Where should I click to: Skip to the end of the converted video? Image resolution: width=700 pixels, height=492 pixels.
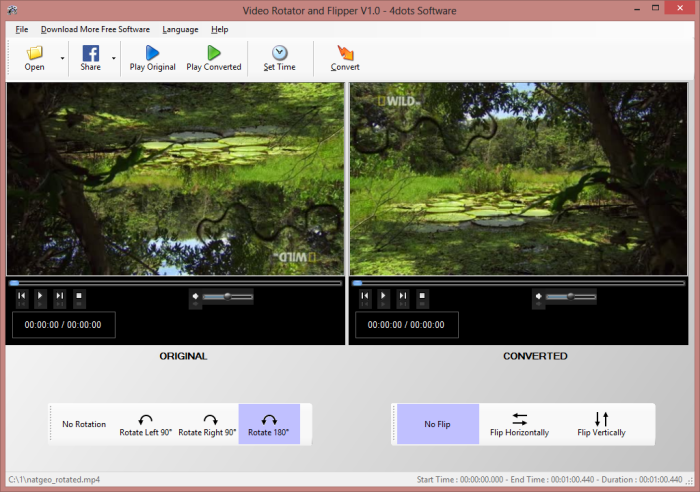click(x=403, y=296)
